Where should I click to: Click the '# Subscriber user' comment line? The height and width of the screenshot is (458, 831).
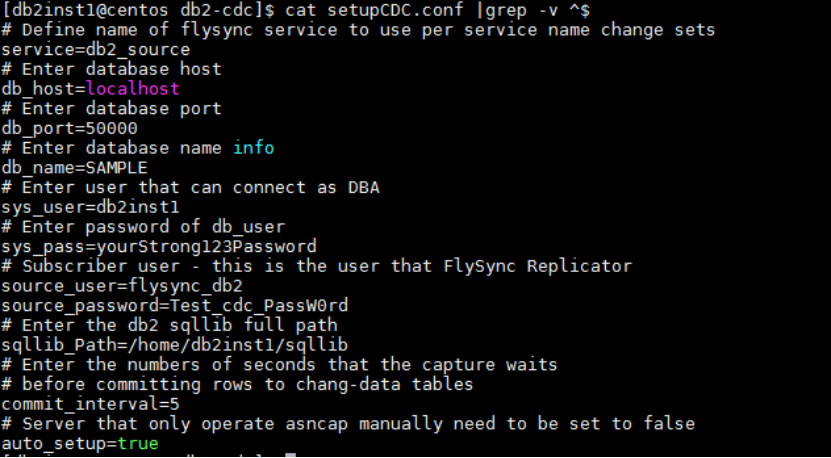(x=316, y=266)
